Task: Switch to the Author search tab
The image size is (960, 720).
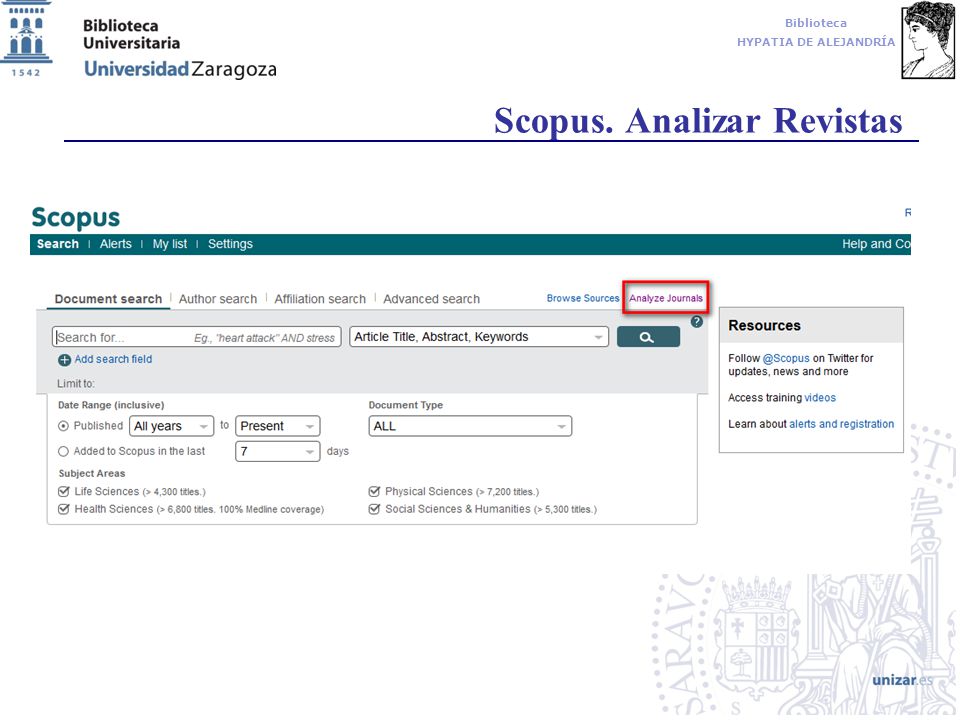Action: pyautogui.click(x=218, y=299)
